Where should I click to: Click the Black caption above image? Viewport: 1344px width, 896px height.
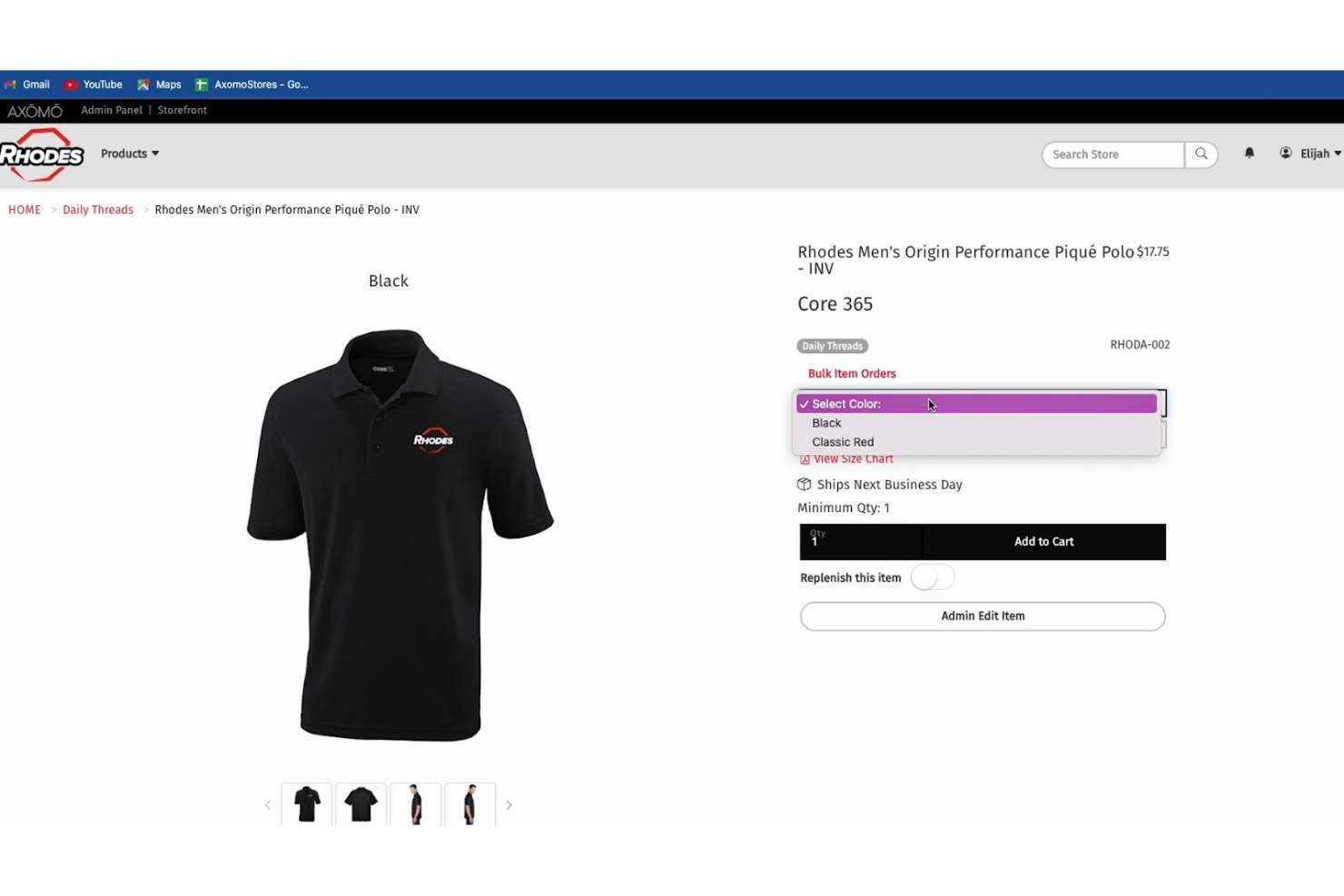(389, 281)
